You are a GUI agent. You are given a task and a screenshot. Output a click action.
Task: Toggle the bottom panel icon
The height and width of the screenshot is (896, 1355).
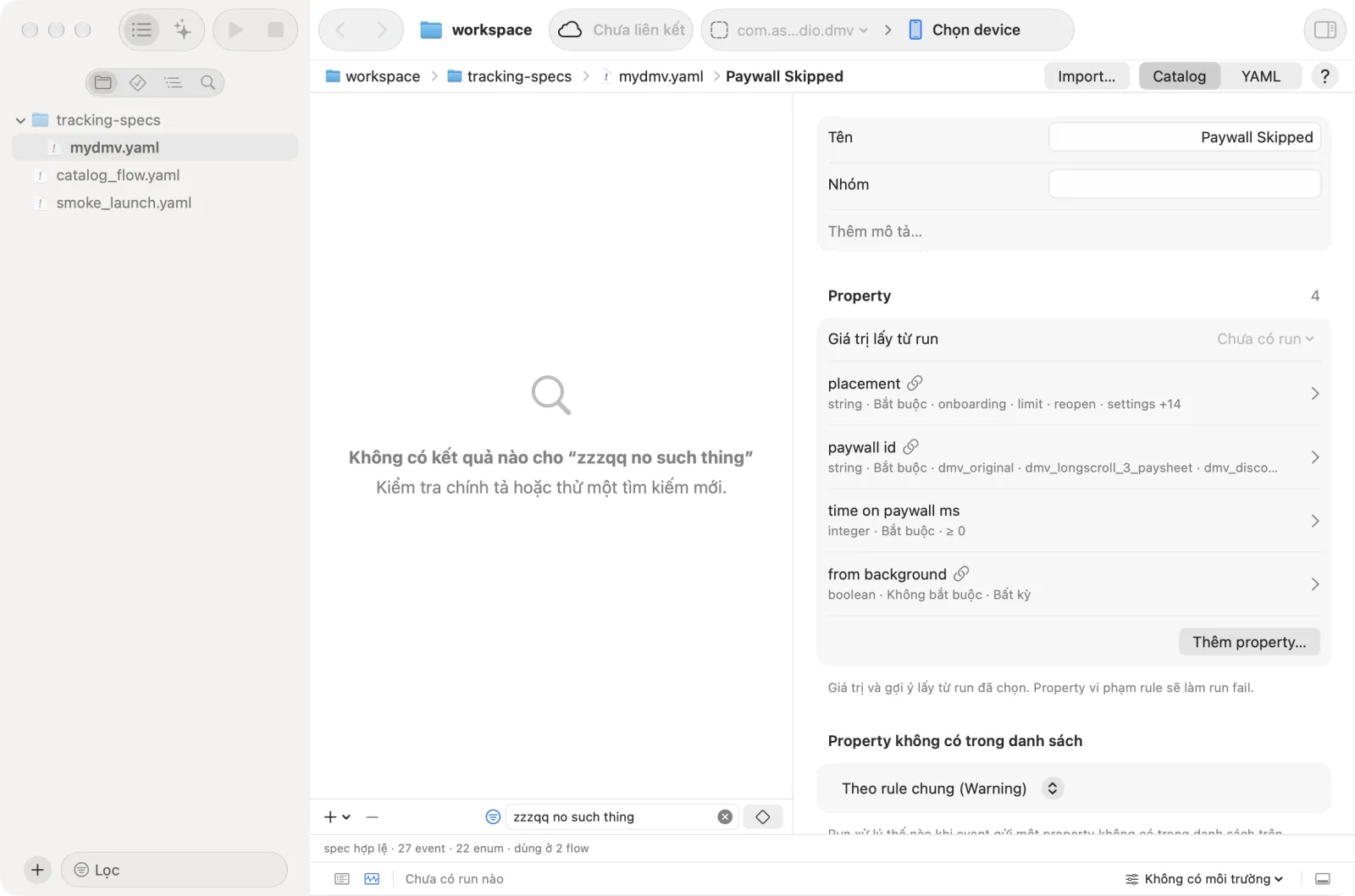(1323, 879)
